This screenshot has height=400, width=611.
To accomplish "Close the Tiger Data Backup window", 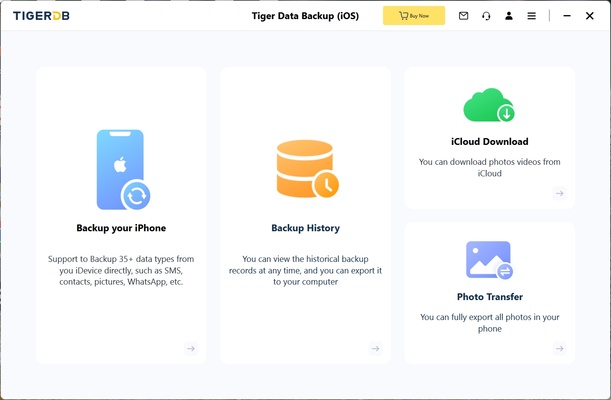I will 590,16.
